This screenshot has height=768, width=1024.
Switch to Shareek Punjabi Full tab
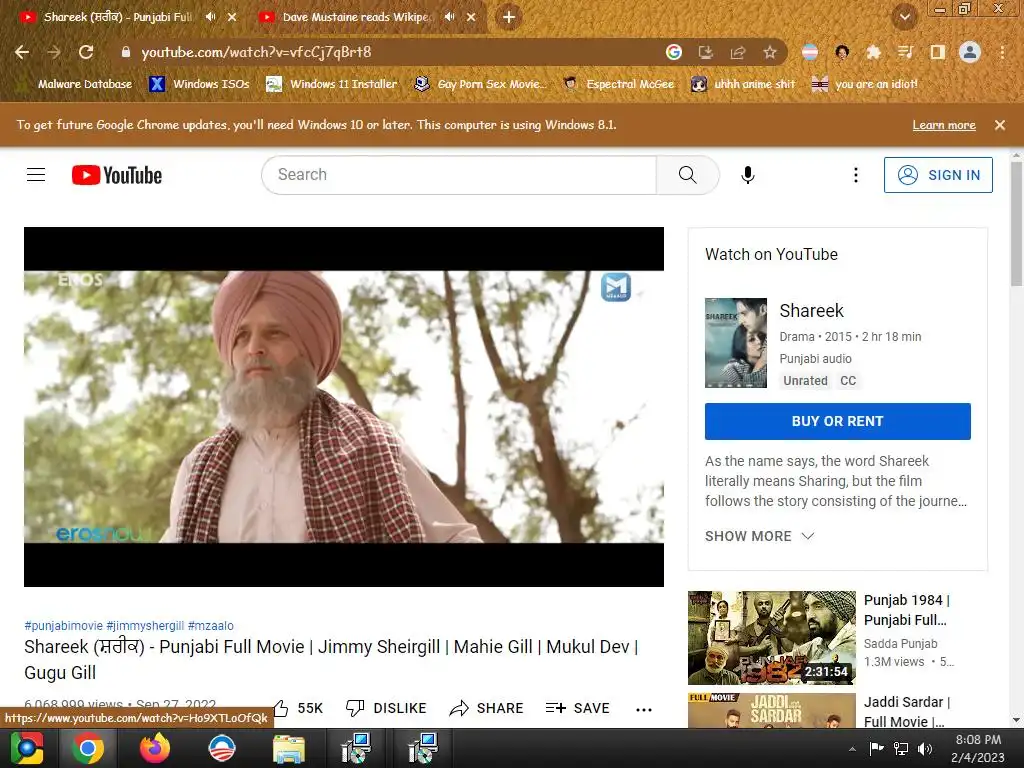click(116, 17)
